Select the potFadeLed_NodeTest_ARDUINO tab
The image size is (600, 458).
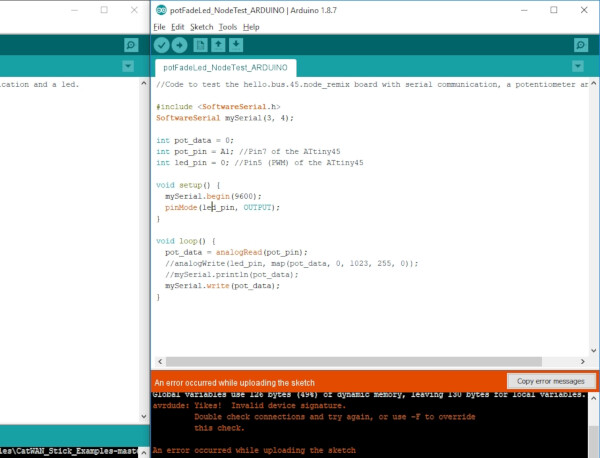[225, 68]
